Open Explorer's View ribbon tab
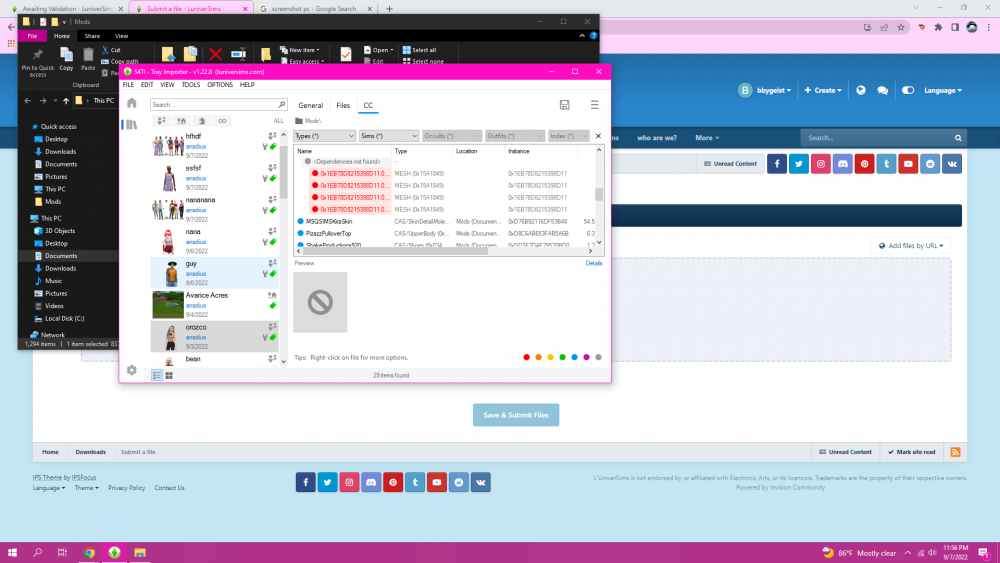This screenshot has width=1000, height=563. tap(121, 36)
